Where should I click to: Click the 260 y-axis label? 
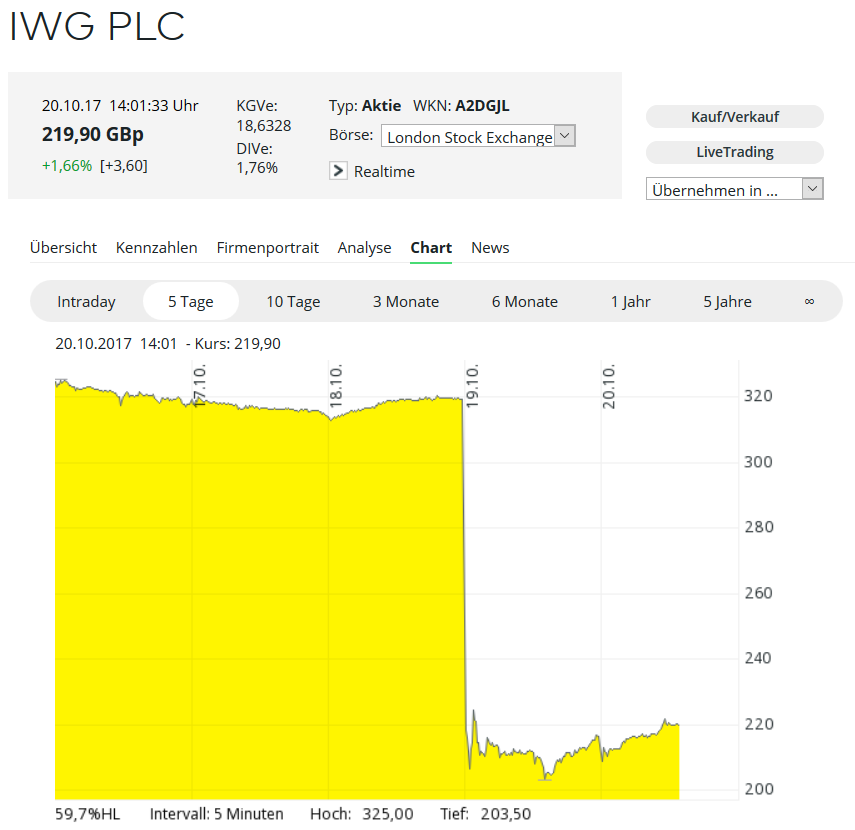[x=758, y=593]
